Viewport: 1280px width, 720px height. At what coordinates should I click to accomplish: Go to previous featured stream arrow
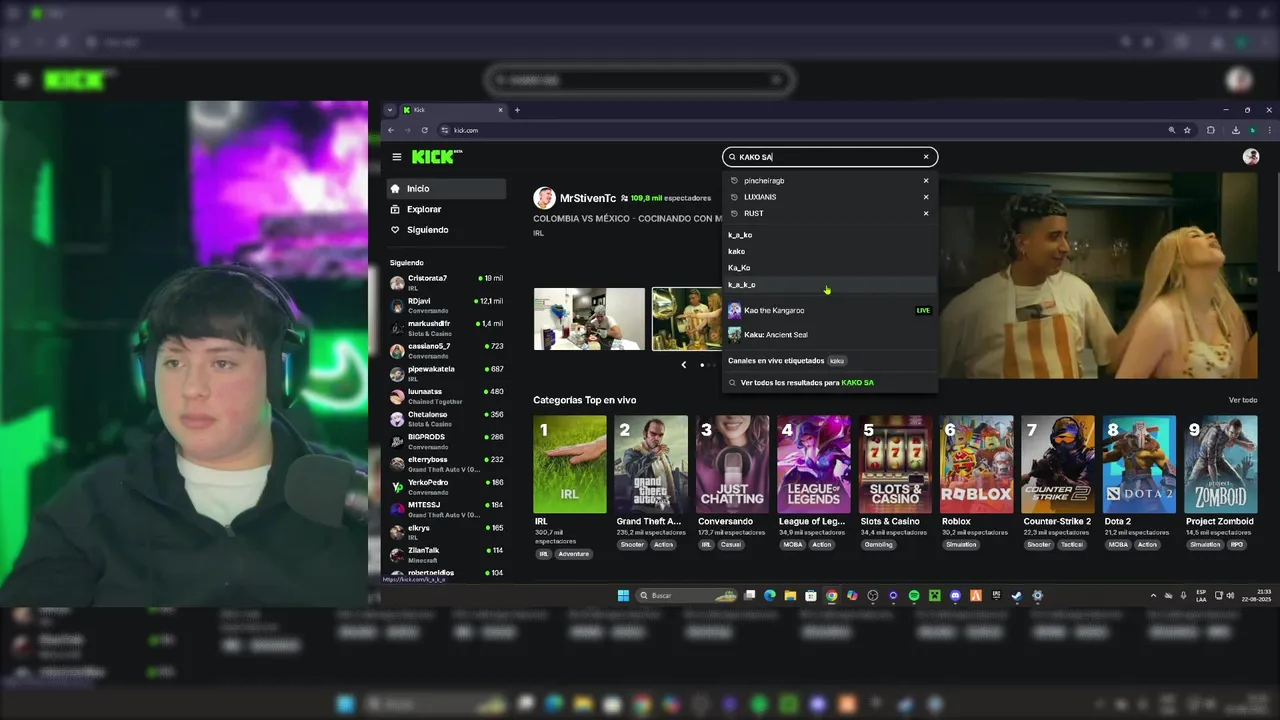pos(684,365)
